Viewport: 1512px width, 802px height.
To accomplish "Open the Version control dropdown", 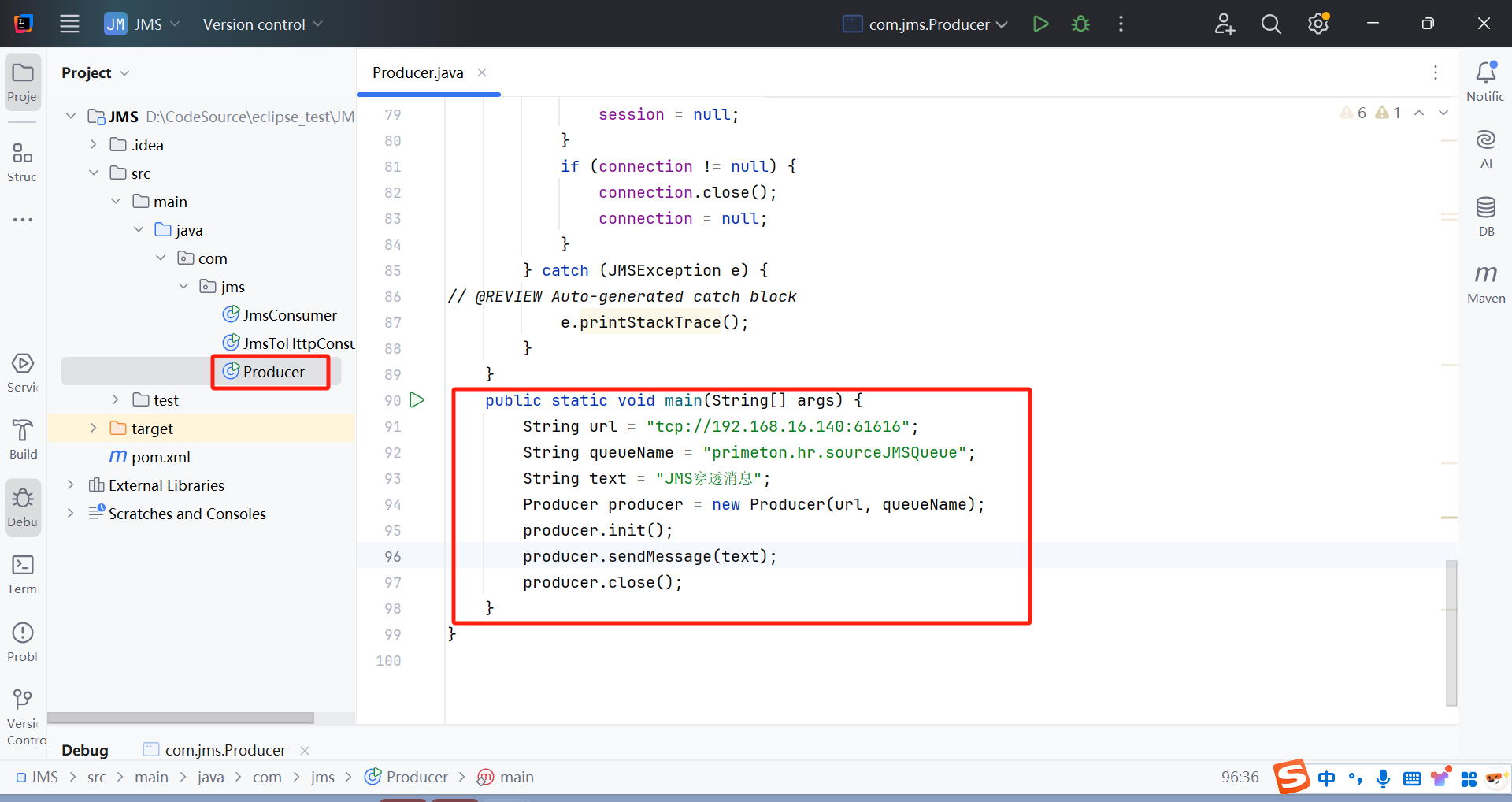I will tap(262, 24).
